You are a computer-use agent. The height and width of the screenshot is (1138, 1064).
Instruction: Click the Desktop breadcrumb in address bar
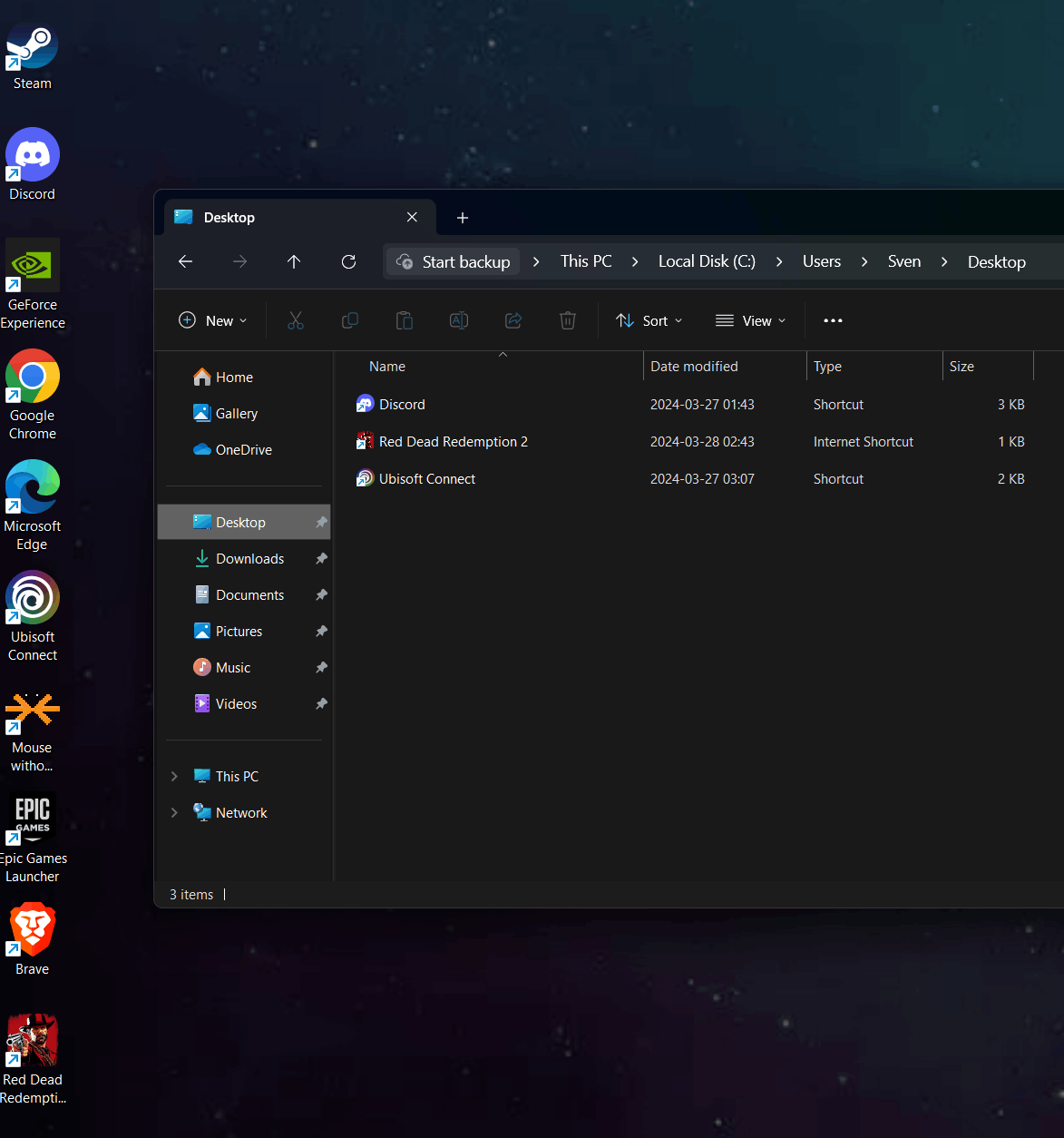[997, 261]
